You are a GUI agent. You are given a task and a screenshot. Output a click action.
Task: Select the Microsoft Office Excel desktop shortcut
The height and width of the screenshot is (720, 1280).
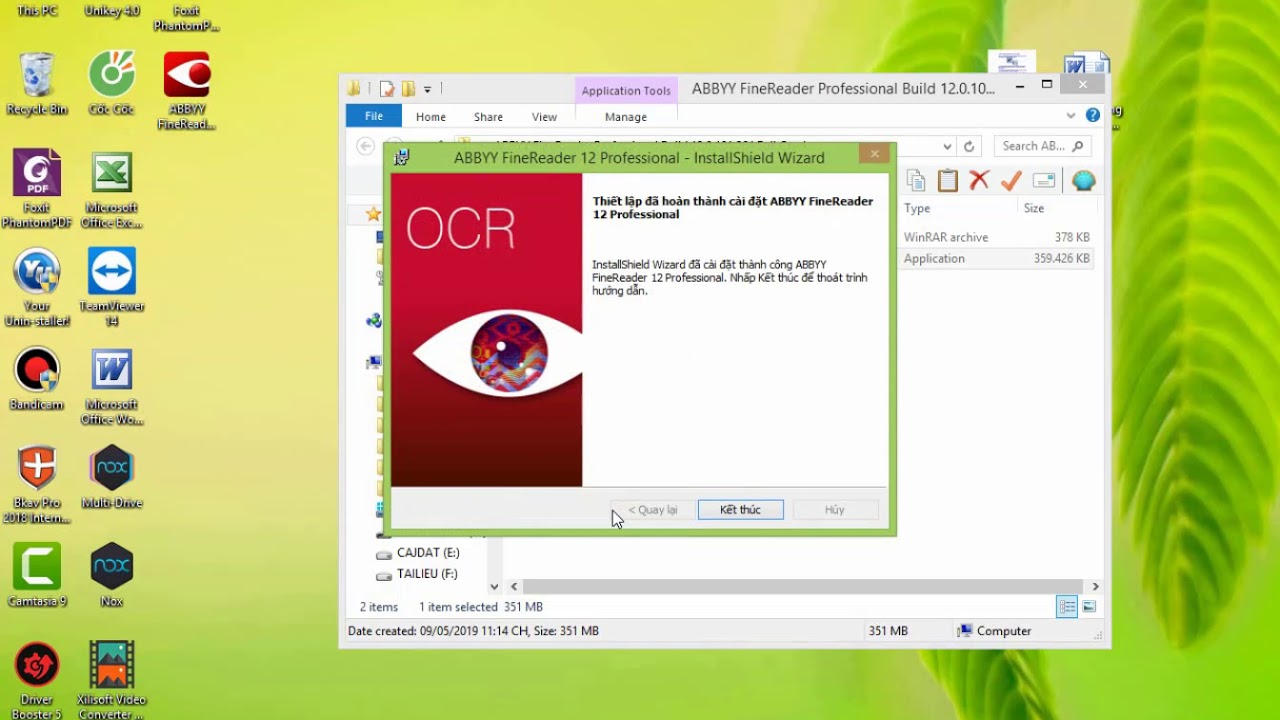pos(112,189)
